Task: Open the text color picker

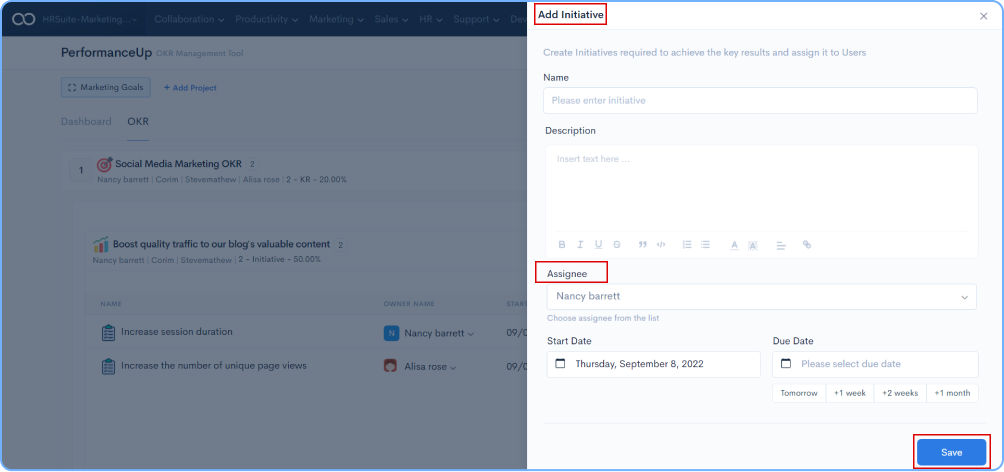Action: [734, 244]
